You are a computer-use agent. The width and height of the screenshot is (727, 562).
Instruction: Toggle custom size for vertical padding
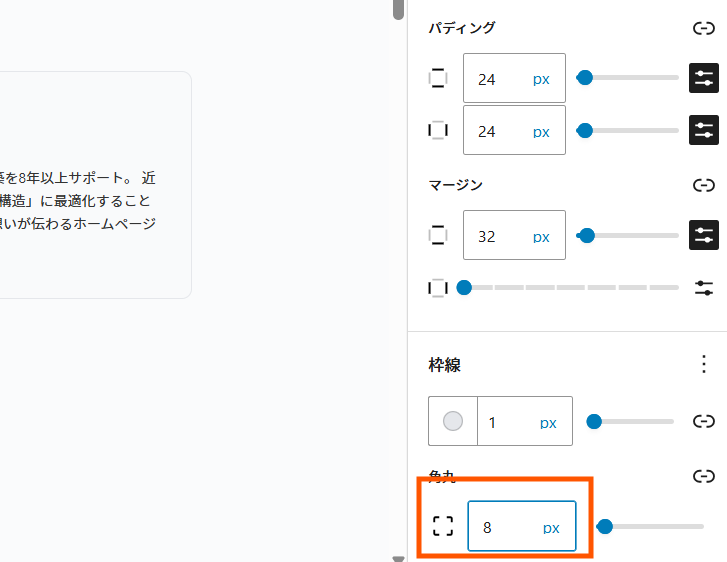click(x=704, y=78)
